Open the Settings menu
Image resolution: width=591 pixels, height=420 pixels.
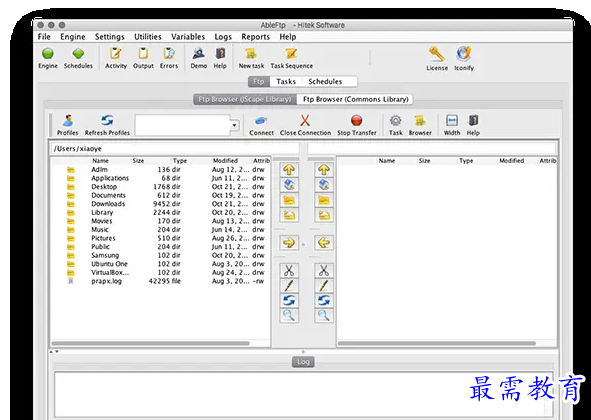tap(110, 37)
